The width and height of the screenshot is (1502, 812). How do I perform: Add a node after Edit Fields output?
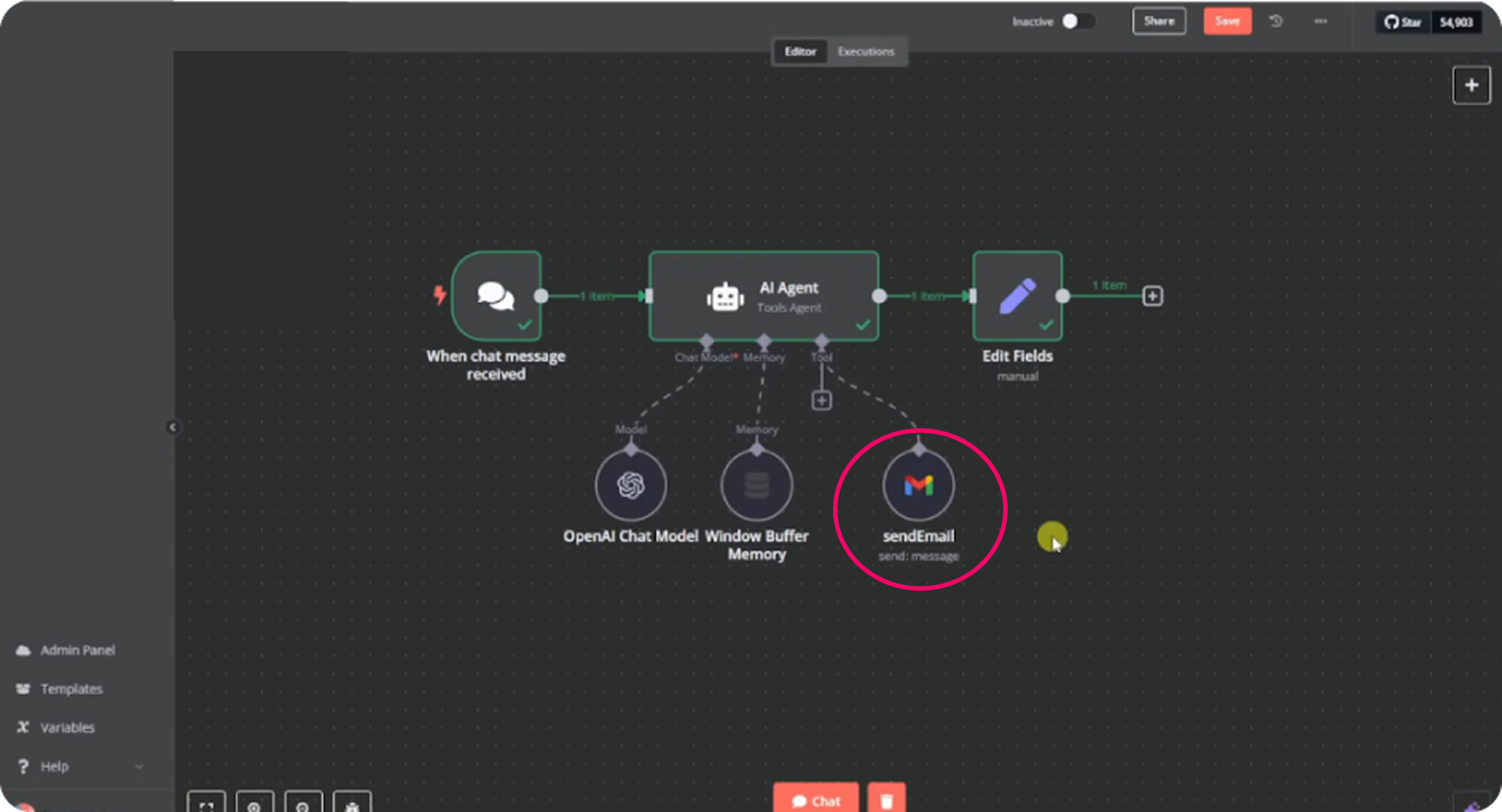tap(1152, 296)
